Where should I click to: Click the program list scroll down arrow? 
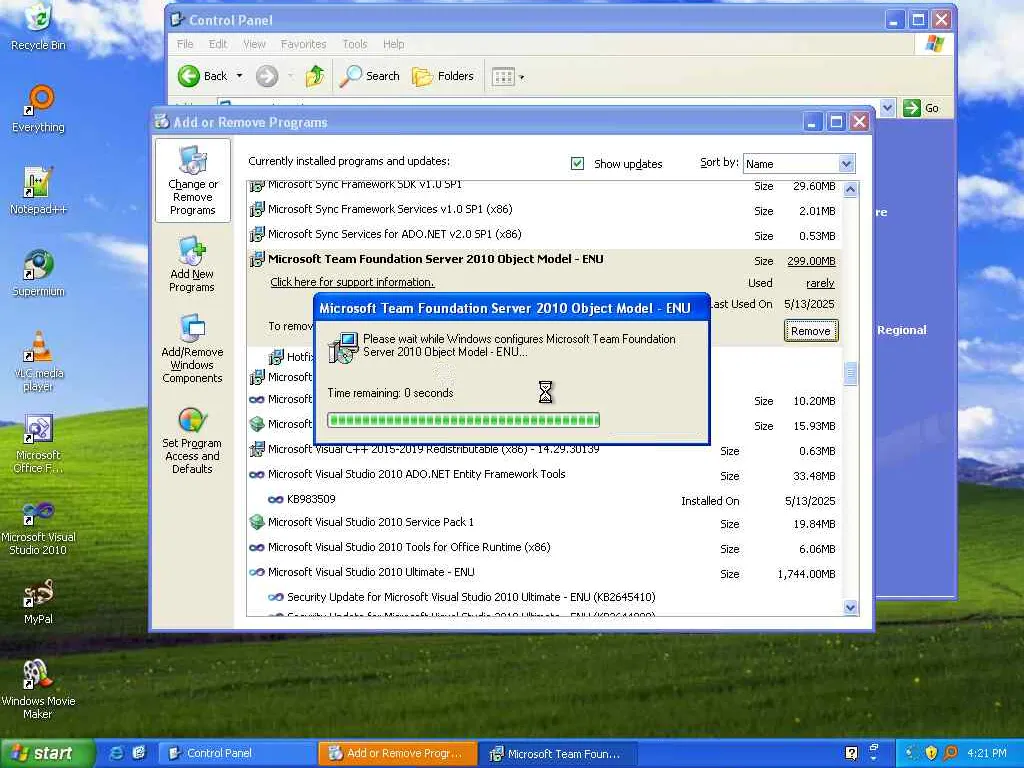point(850,607)
